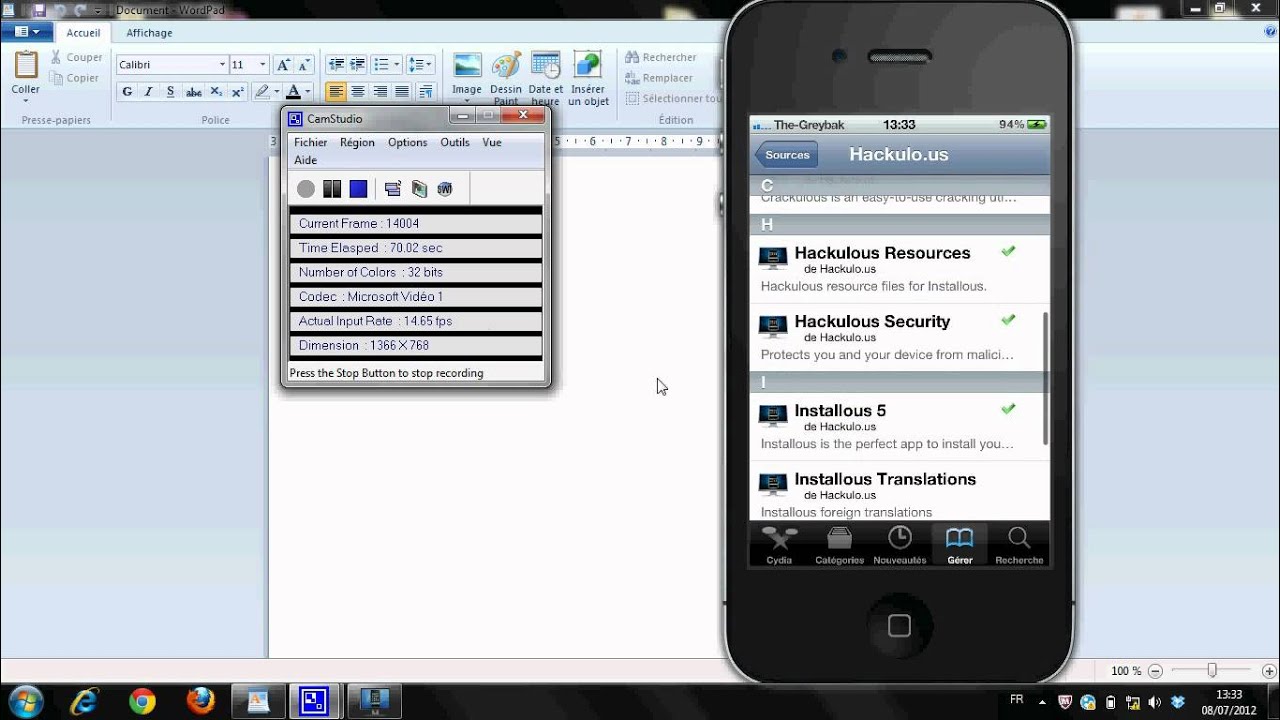Screen dimensions: 1280x720
Task: Pause recording in CamStudio
Action: (332, 189)
